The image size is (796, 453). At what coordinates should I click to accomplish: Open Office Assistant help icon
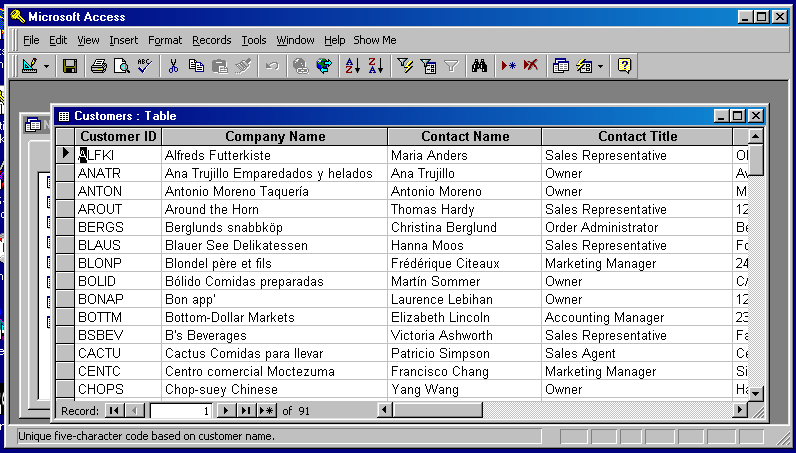click(624, 66)
